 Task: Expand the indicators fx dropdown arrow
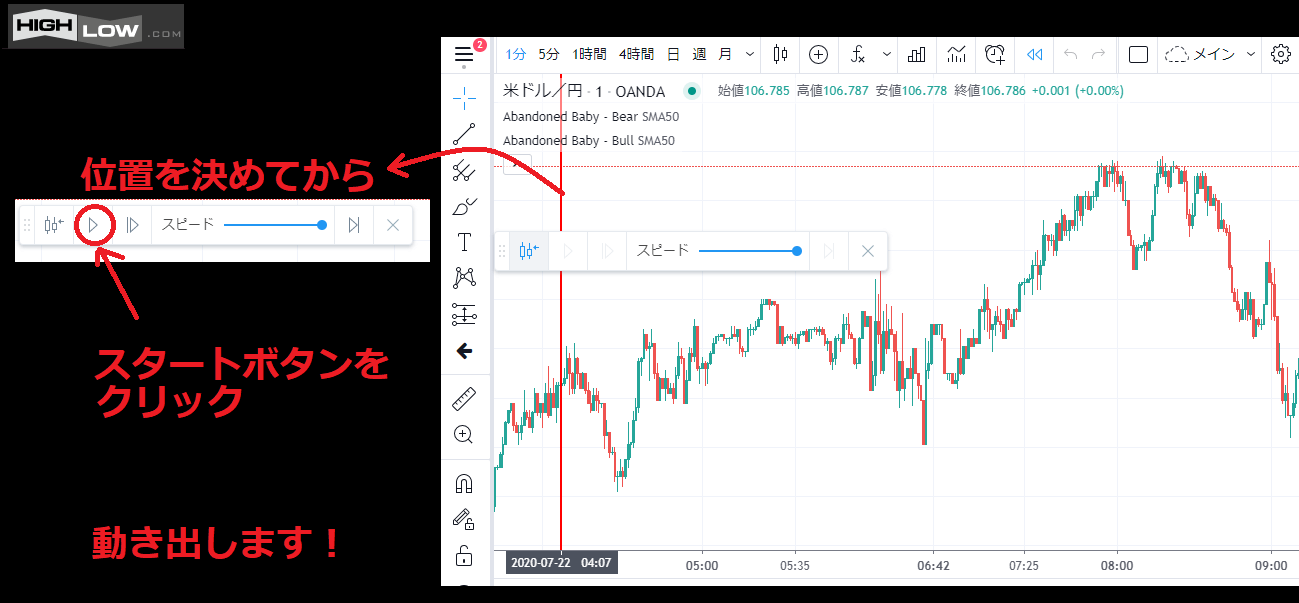click(x=886, y=55)
